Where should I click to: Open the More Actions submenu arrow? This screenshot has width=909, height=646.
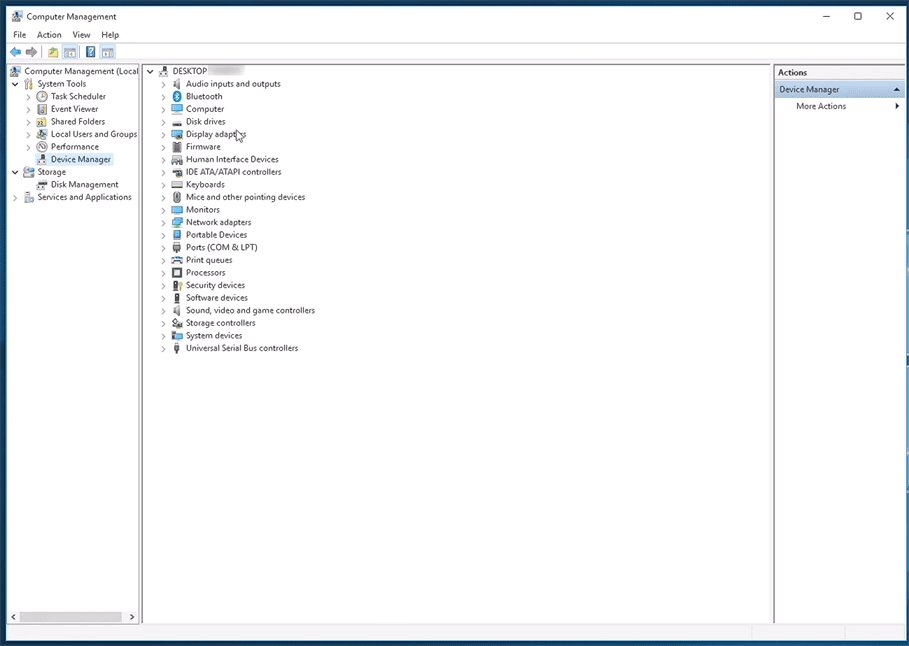897,106
